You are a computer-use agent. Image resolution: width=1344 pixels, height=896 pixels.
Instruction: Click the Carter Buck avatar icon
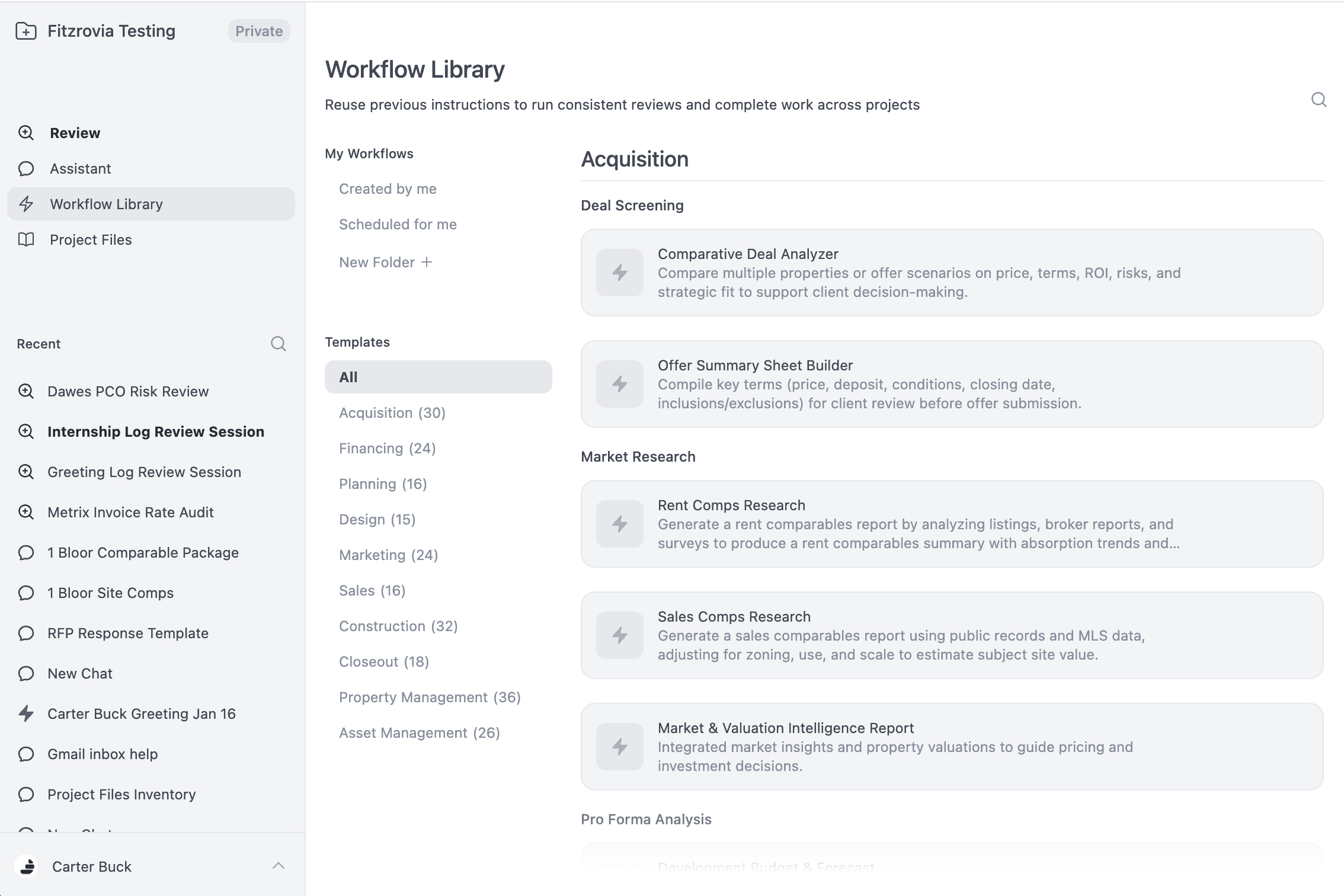(27, 866)
